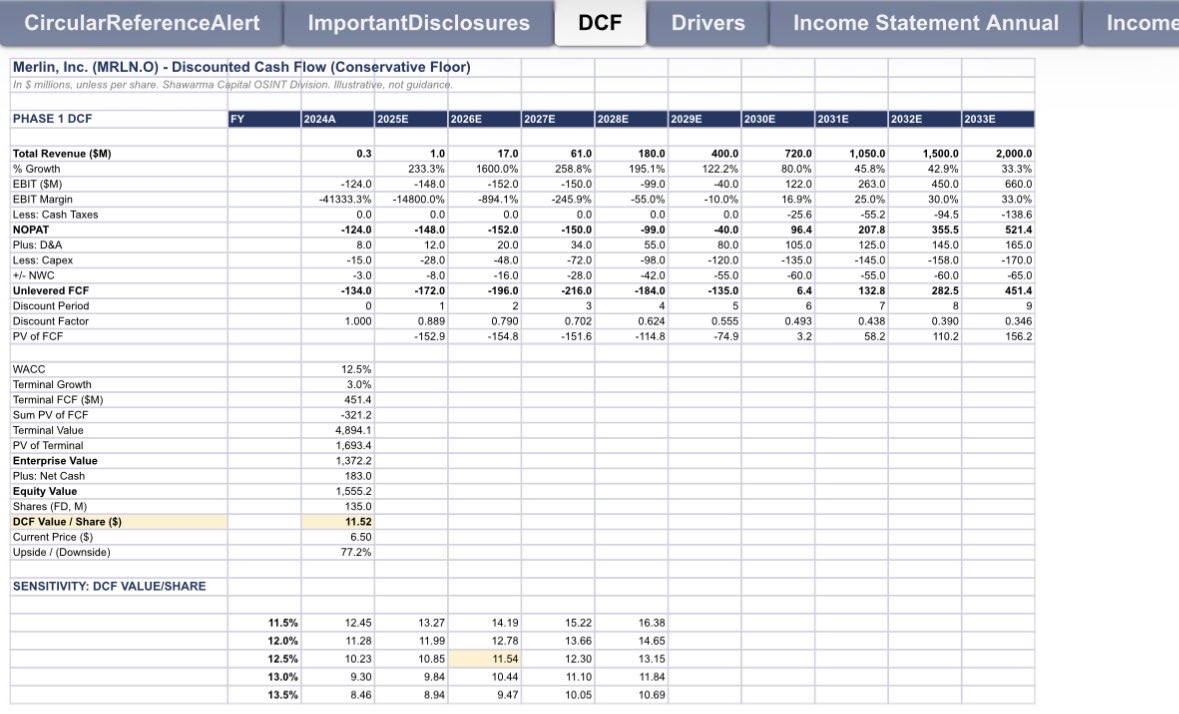The height and width of the screenshot is (714, 1179).
Task: Select the Merlin, Inc. title cell
Action: 241,67
